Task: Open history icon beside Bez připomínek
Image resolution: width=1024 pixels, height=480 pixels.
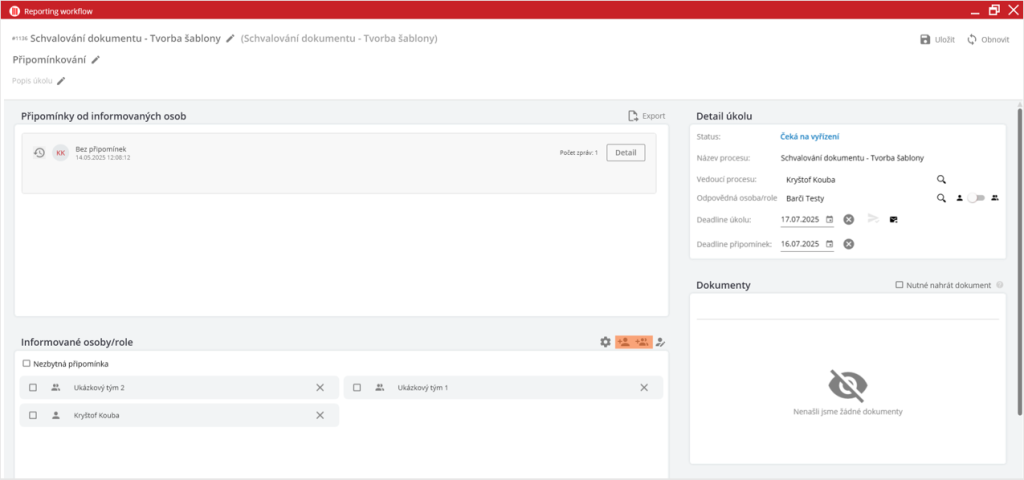Action: (x=39, y=153)
